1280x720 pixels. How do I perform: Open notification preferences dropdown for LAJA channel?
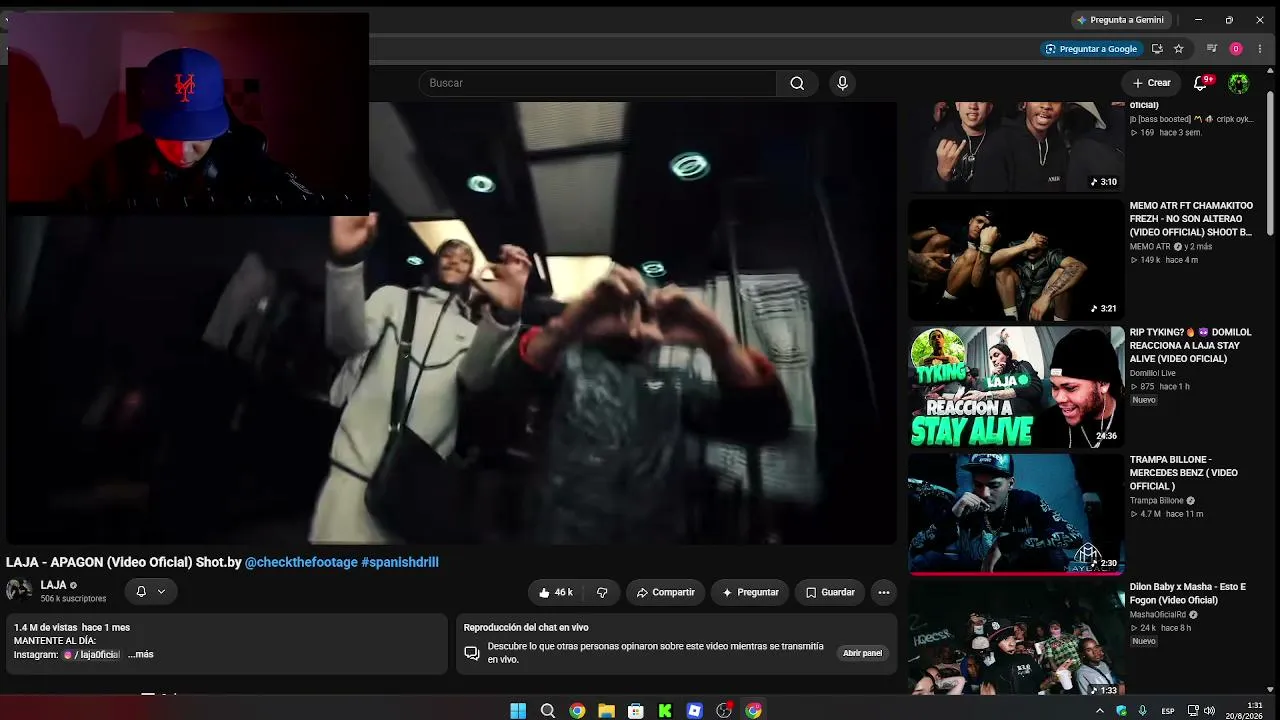coord(151,592)
